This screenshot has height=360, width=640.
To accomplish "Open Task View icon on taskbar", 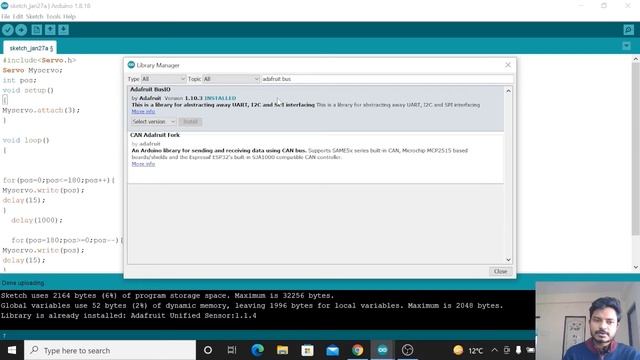I will 232,350.
